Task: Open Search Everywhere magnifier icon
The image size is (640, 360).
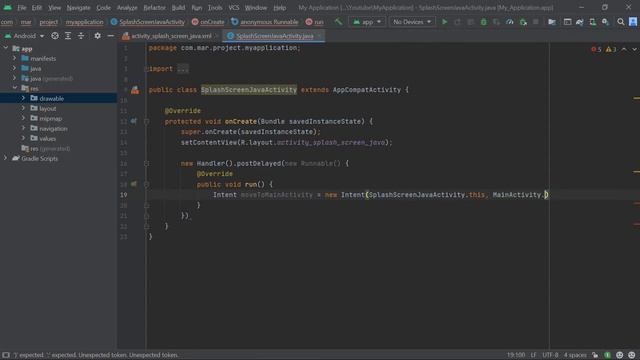Action: (621, 22)
